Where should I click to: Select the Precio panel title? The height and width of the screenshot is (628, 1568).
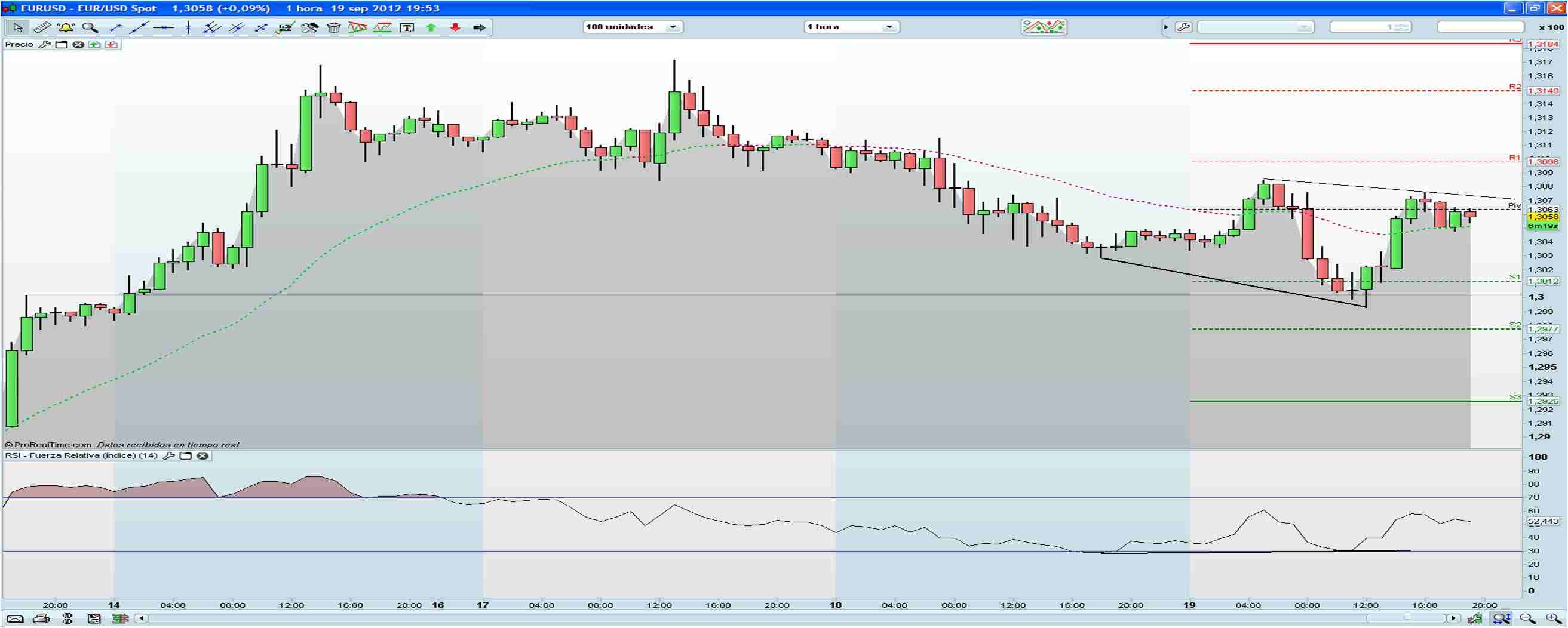[x=20, y=44]
